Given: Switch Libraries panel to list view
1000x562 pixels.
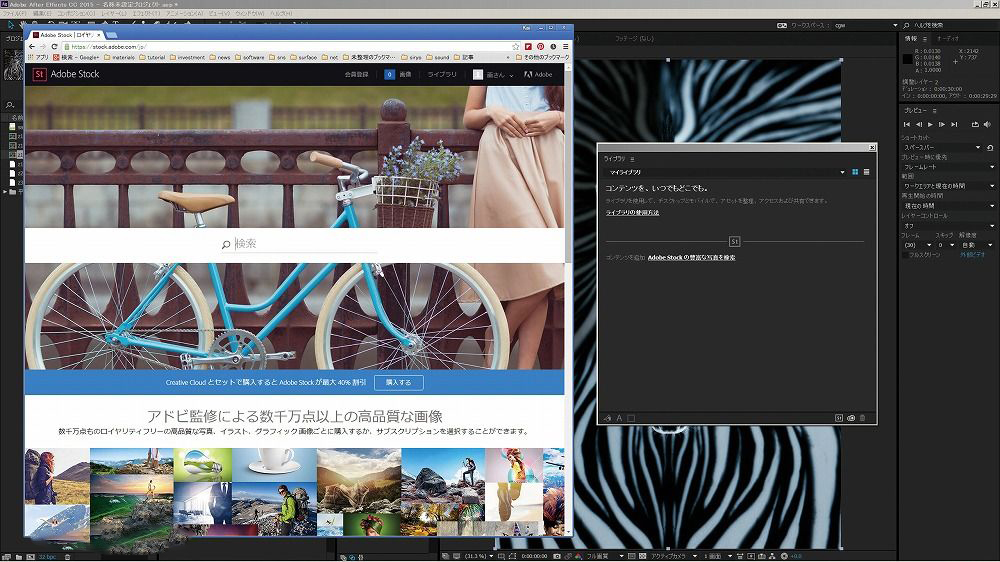Looking at the screenshot, I should coord(866,172).
